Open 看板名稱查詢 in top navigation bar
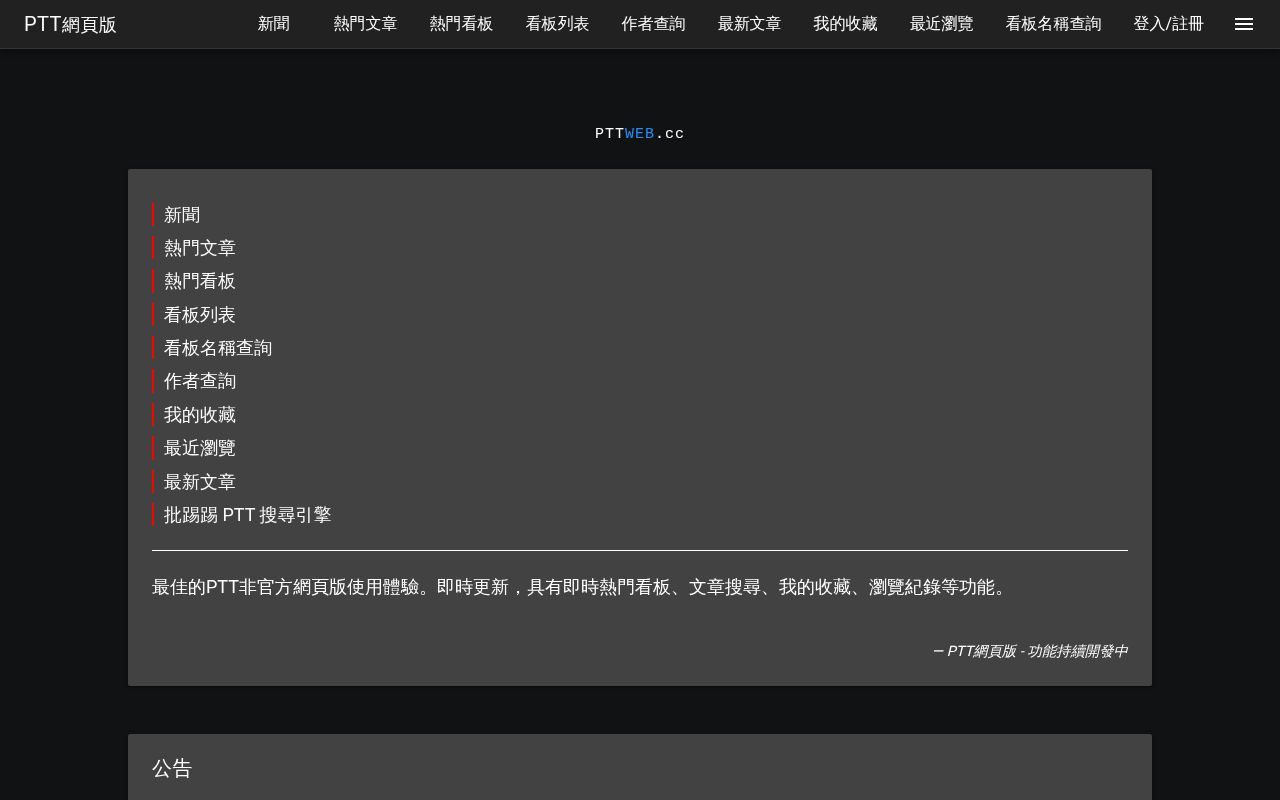Screen dimensions: 1280x800 tap(1053, 24)
